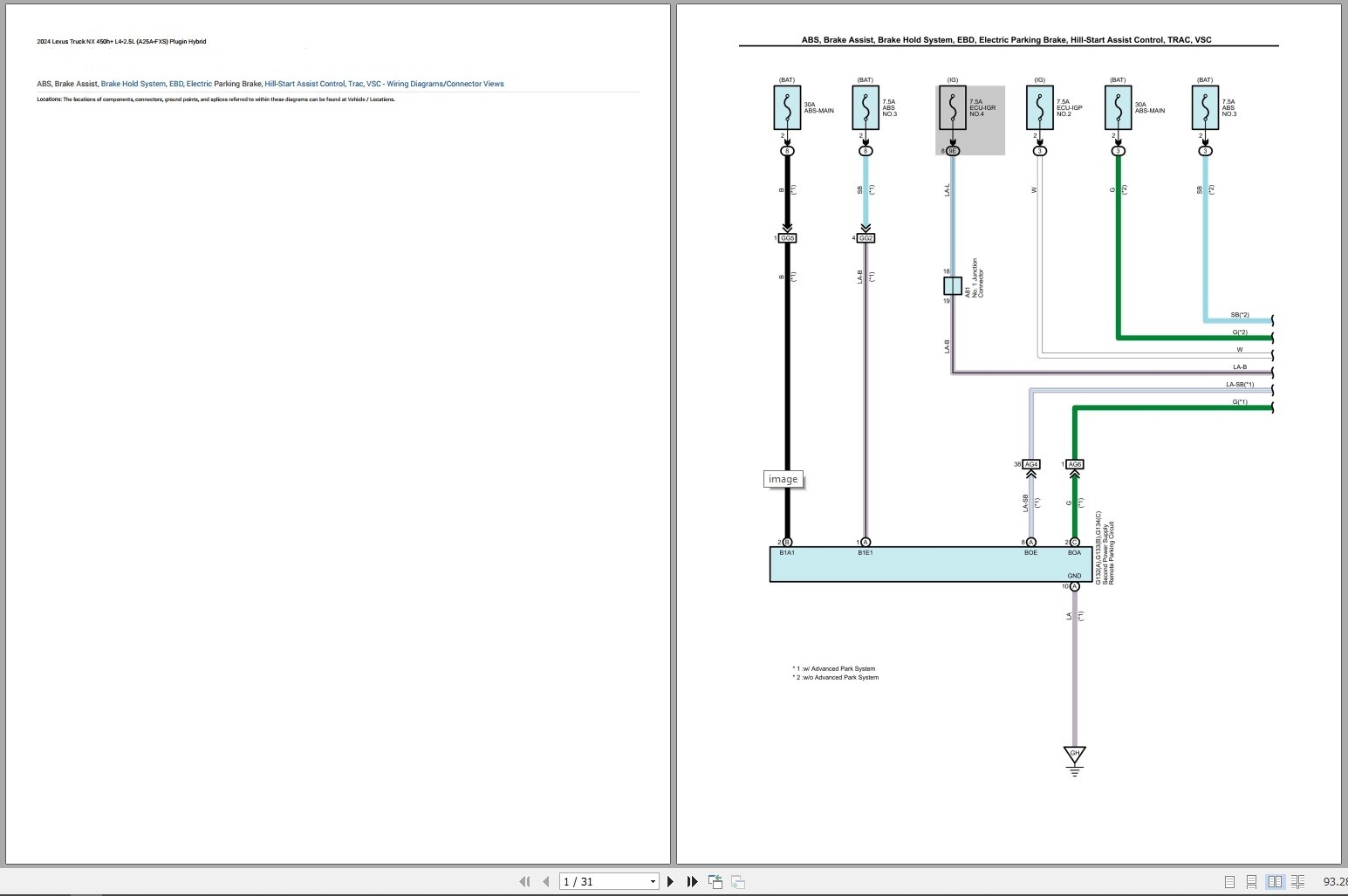Click the Trac hyperlink
The height and width of the screenshot is (896, 1348).
pos(355,83)
